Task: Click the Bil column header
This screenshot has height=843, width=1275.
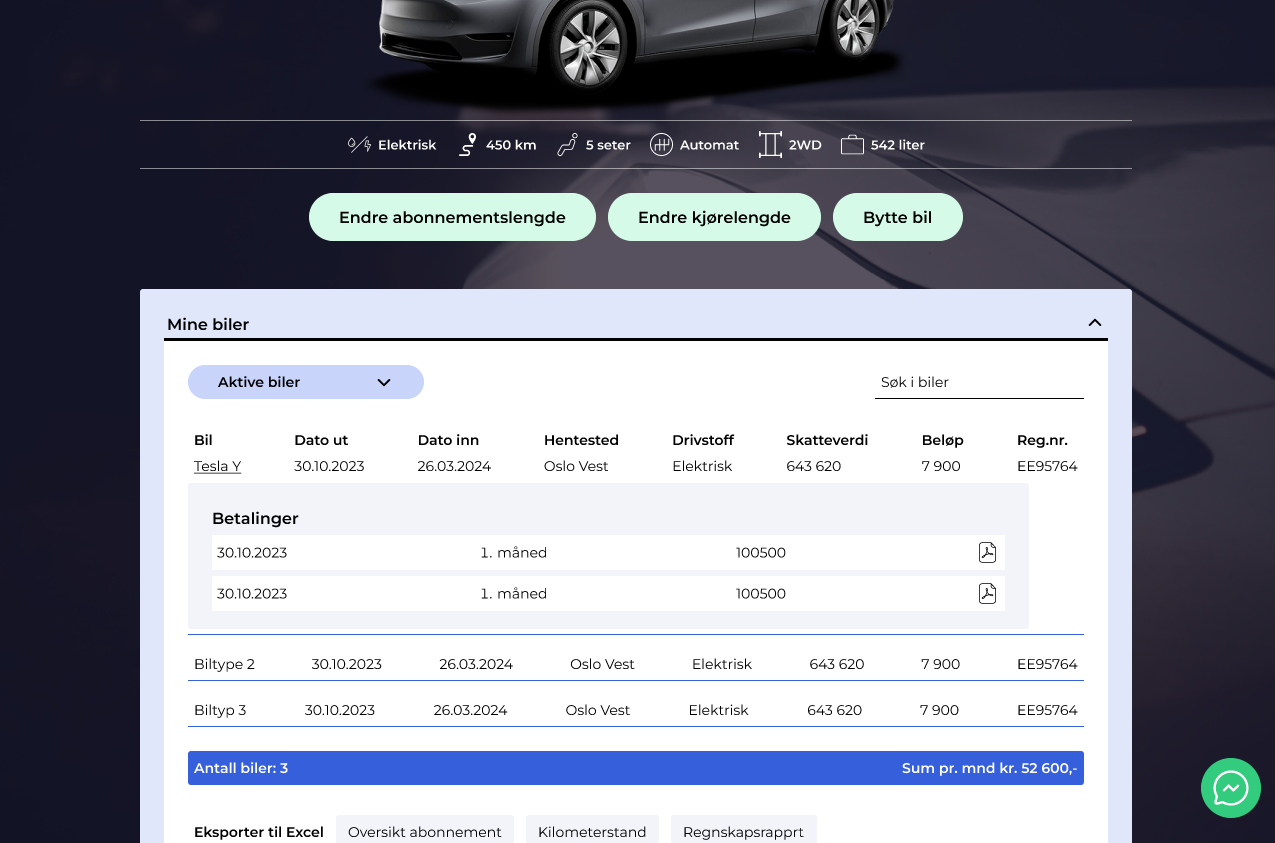Action: pyautogui.click(x=203, y=440)
